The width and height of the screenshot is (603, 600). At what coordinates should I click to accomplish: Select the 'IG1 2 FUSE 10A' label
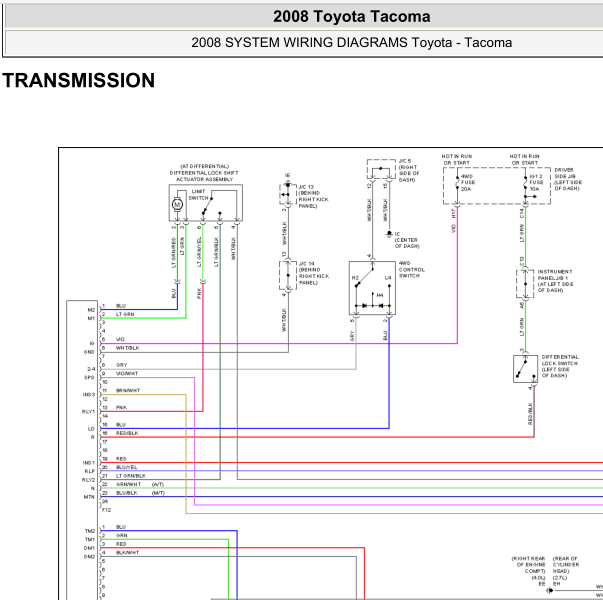(536, 183)
